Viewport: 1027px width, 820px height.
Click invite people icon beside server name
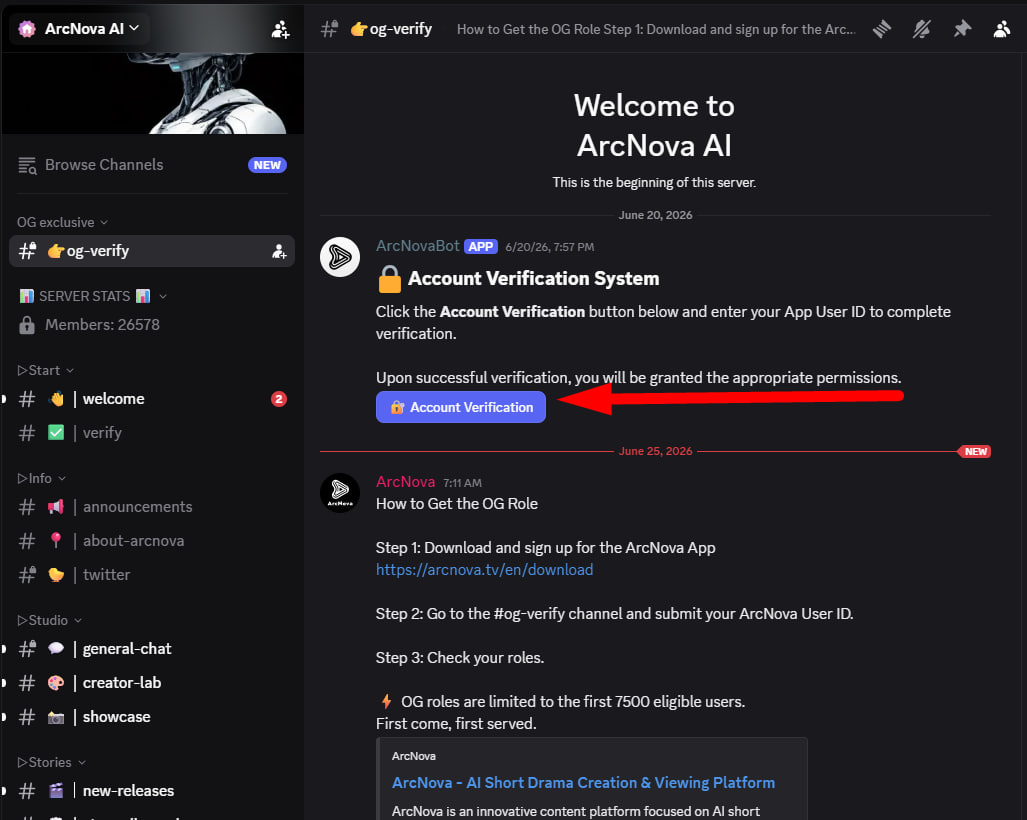pyautogui.click(x=280, y=29)
